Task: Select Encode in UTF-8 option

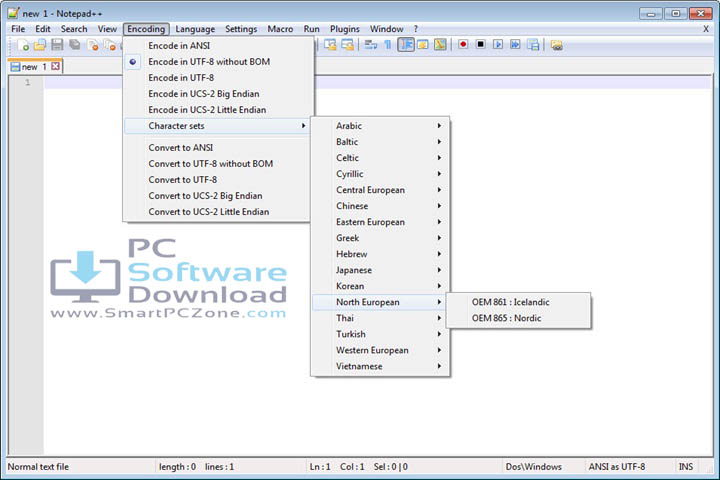Action: tap(219, 78)
